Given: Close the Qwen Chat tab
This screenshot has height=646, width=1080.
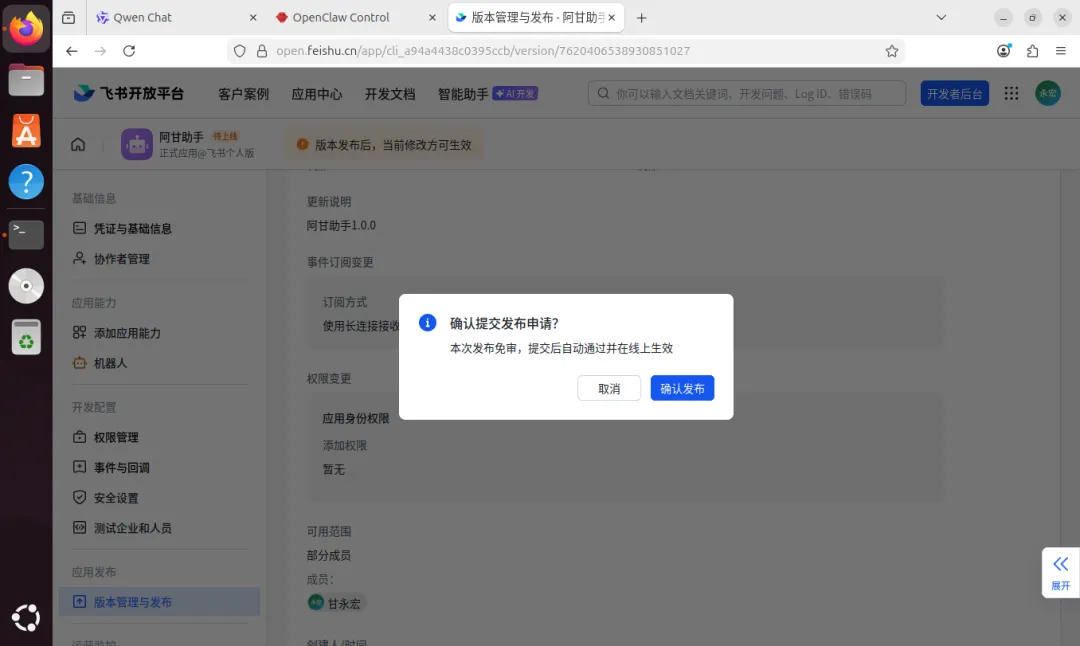Looking at the screenshot, I should (253, 17).
